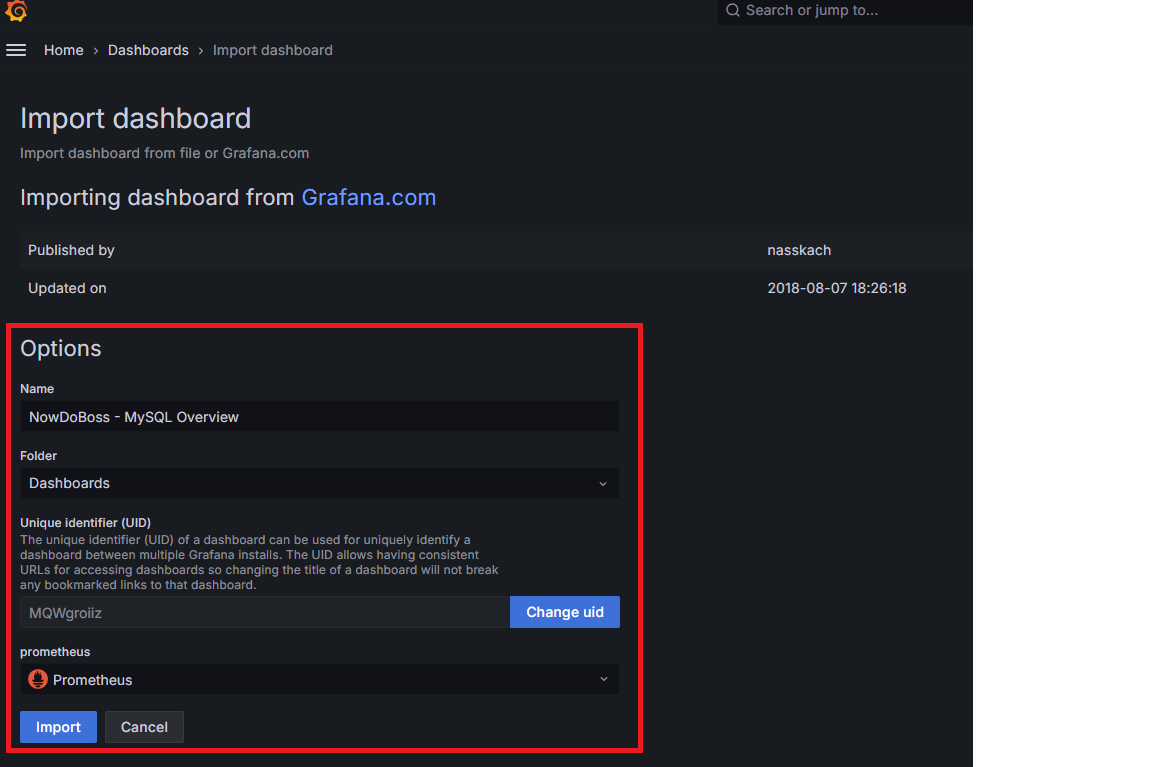Screen dimensions: 1152x767
Task: Go to Home breadcrumb
Action: click(64, 50)
